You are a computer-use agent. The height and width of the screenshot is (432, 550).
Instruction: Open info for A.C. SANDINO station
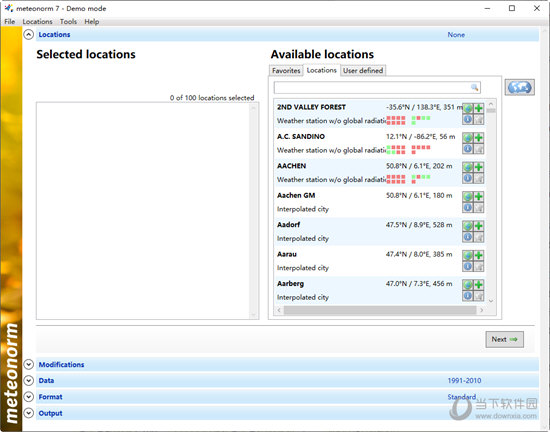pos(468,149)
